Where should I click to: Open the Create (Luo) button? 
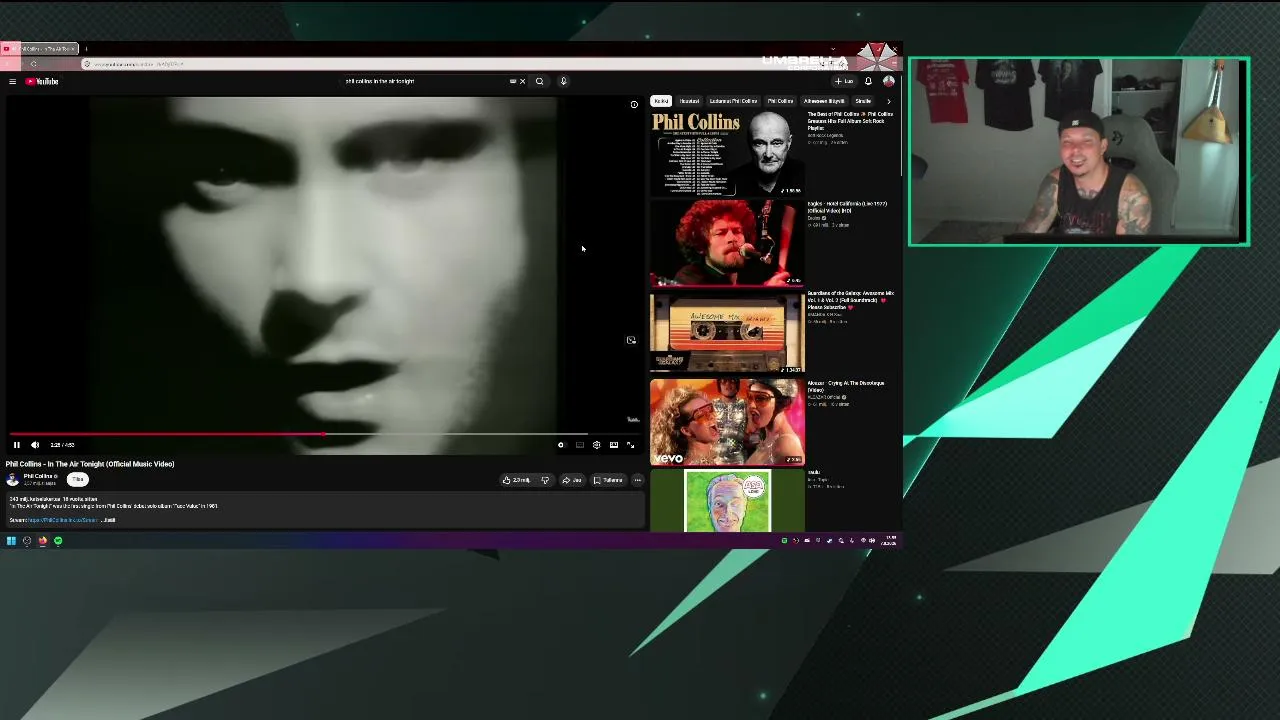(846, 81)
